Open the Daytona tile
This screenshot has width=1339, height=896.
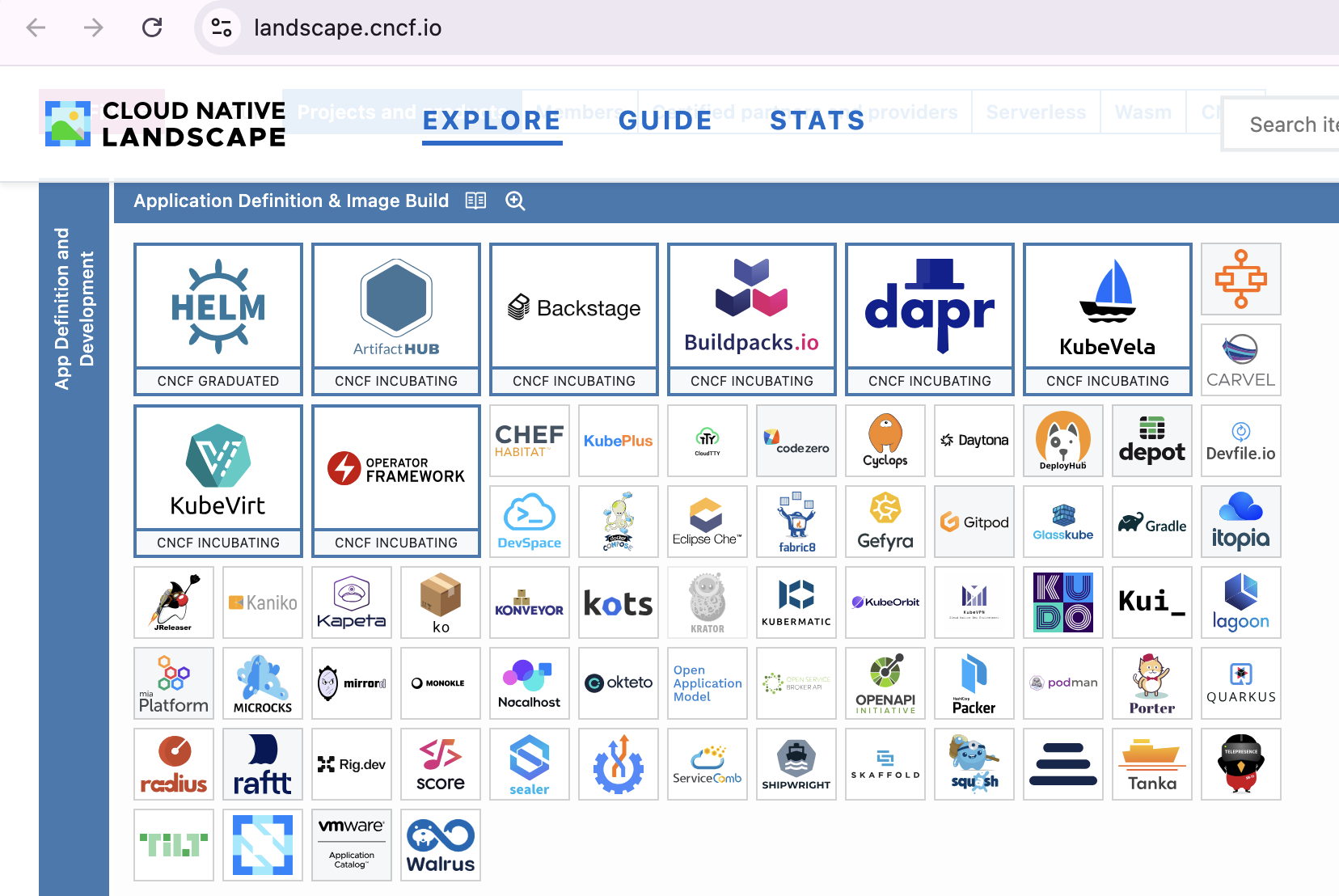(x=974, y=441)
